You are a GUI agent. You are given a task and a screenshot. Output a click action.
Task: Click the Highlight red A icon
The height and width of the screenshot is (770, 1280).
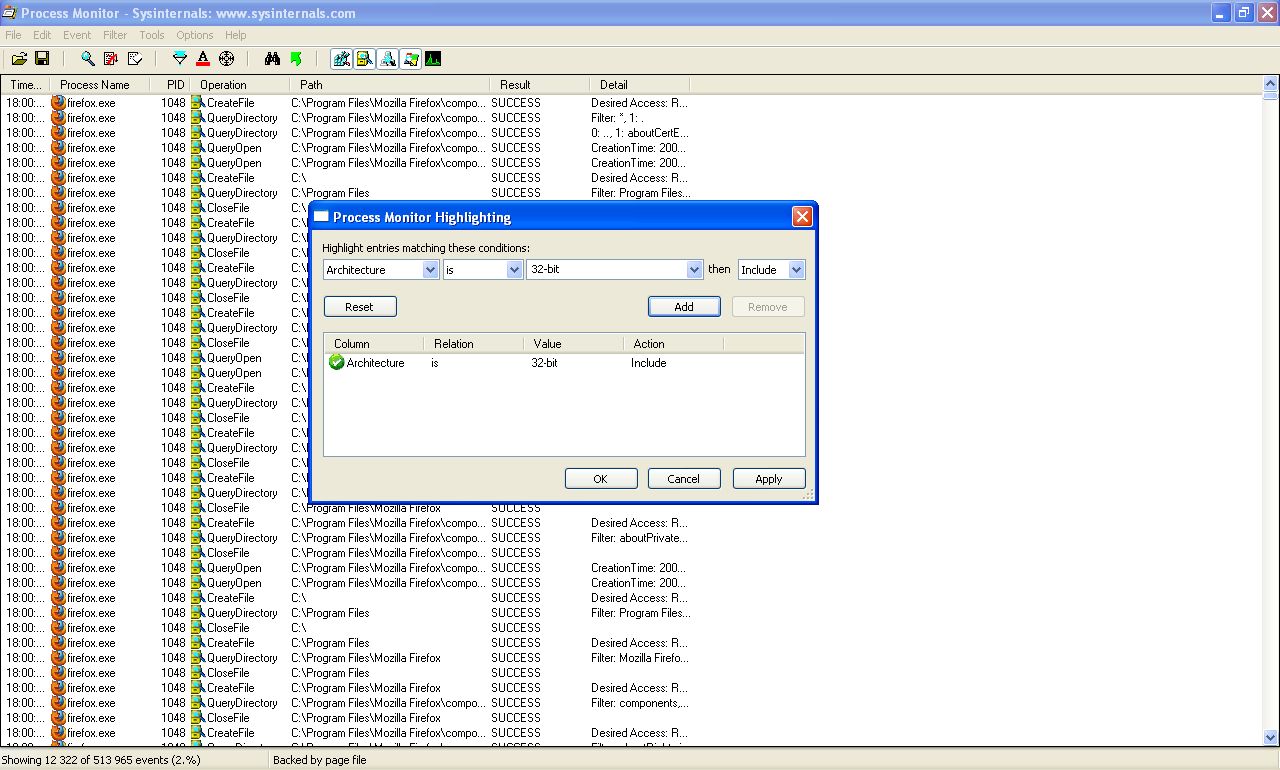[x=203, y=59]
